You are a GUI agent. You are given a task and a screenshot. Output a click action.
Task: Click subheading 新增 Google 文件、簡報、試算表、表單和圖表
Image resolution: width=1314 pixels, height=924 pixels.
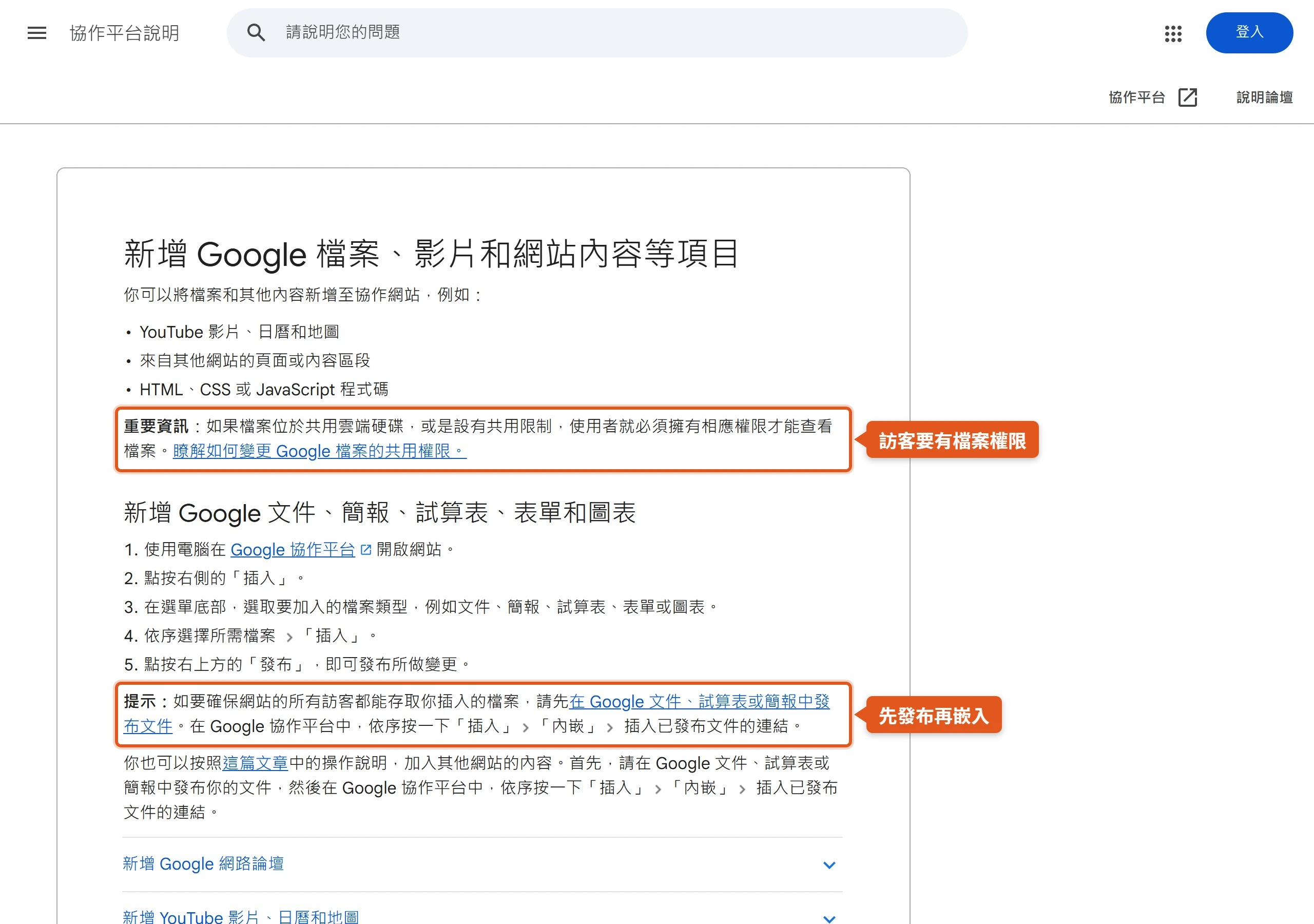pyautogui.click(x=379, y=512)
